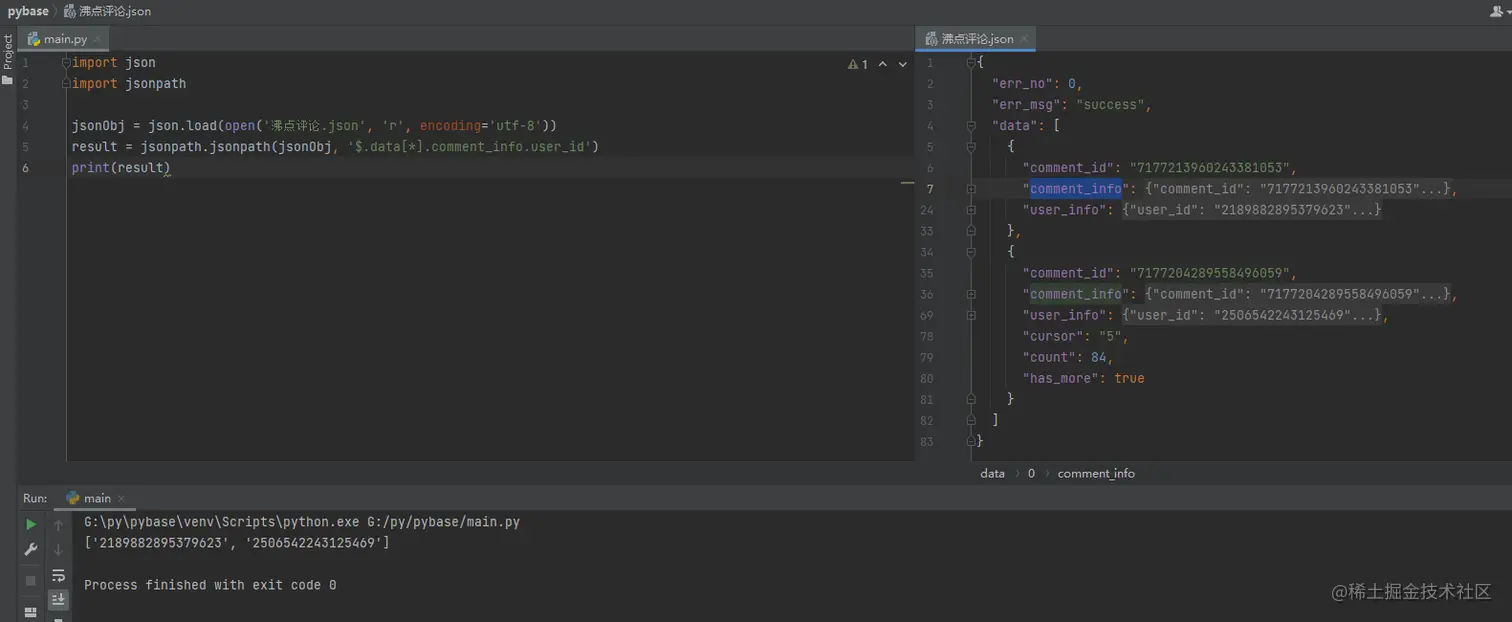Screen dimensions: 1512x622
Task: Click "cursor" key on JSON line 78
Action: [1052, 336]
